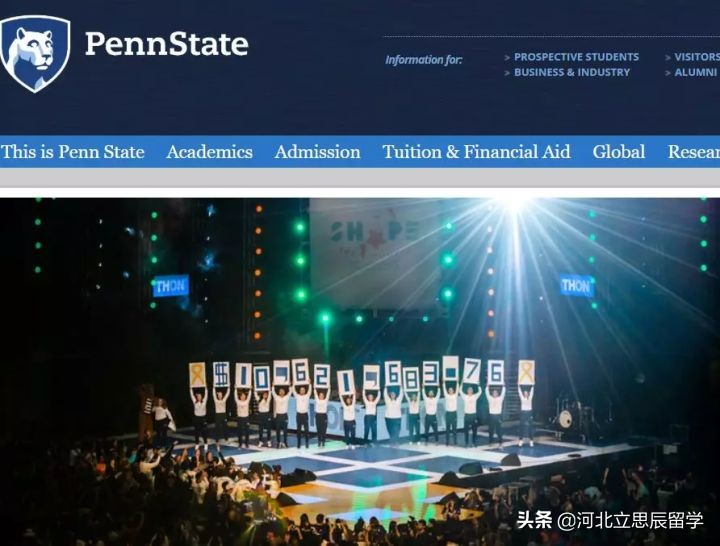
Task: Click the arrow beside Prospective Students
Action: [507, 57]
